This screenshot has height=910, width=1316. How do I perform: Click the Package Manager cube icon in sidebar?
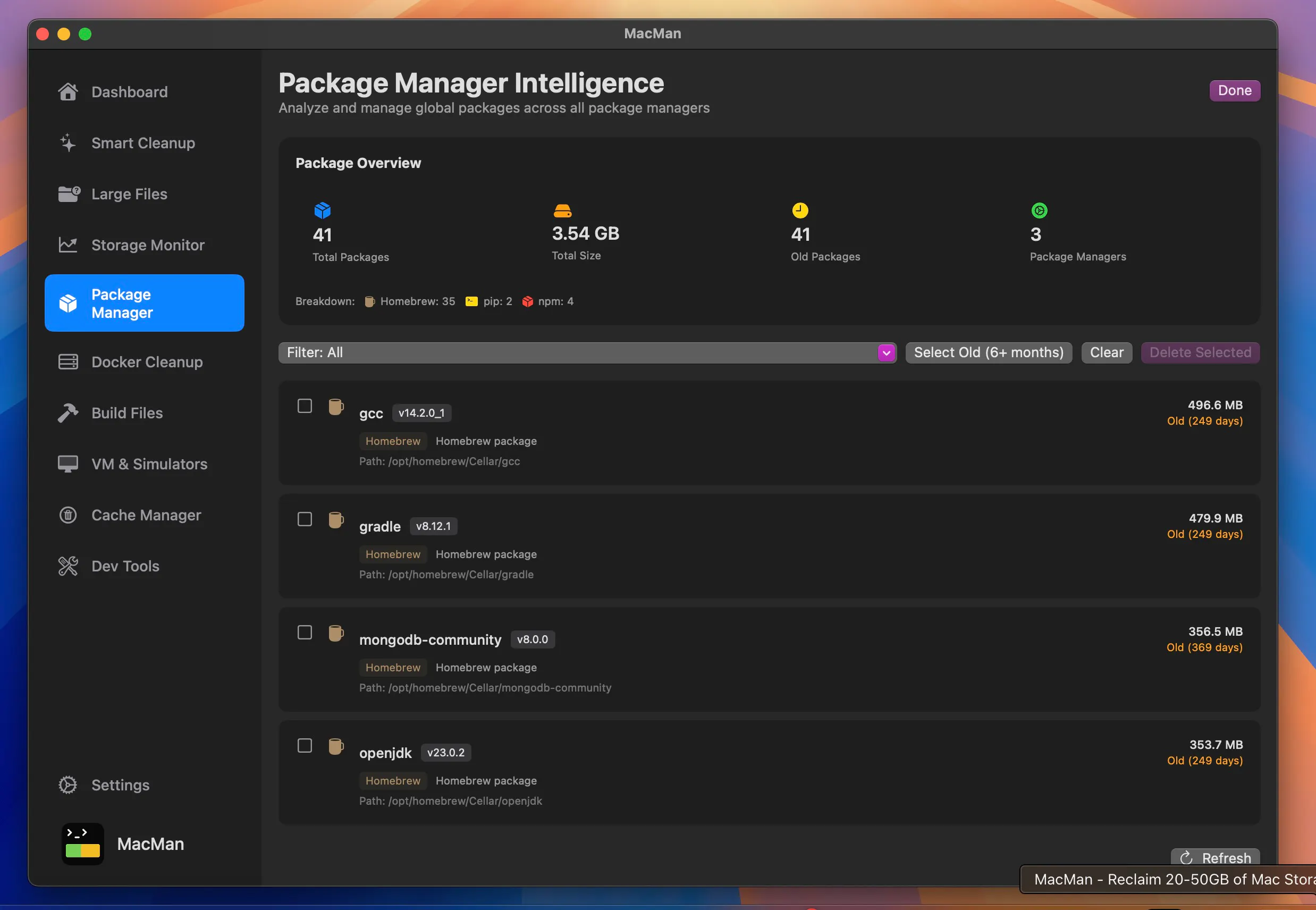(68, 303)
